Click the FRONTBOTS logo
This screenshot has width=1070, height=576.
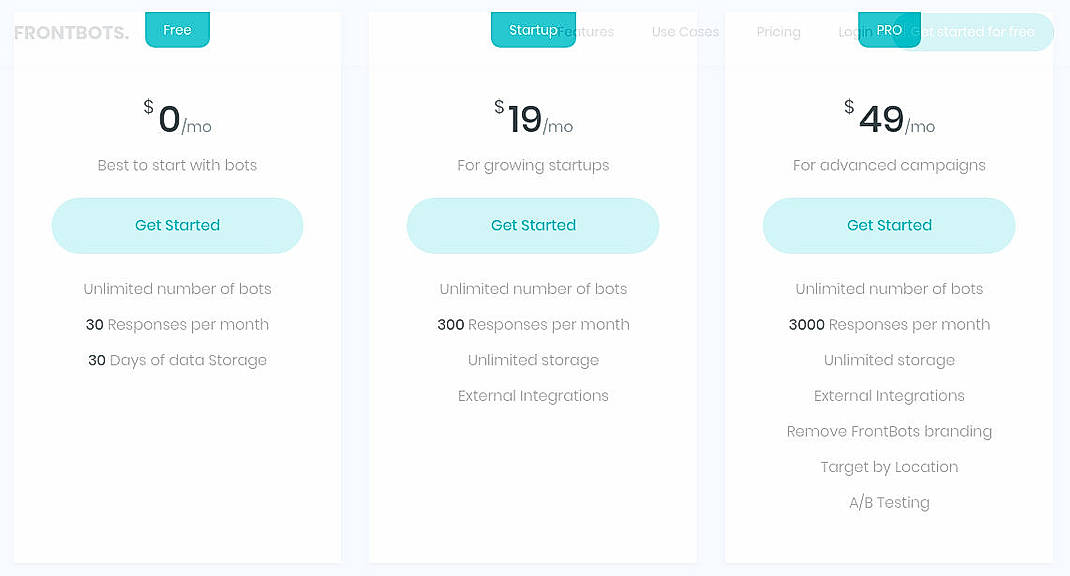point(70,31)
